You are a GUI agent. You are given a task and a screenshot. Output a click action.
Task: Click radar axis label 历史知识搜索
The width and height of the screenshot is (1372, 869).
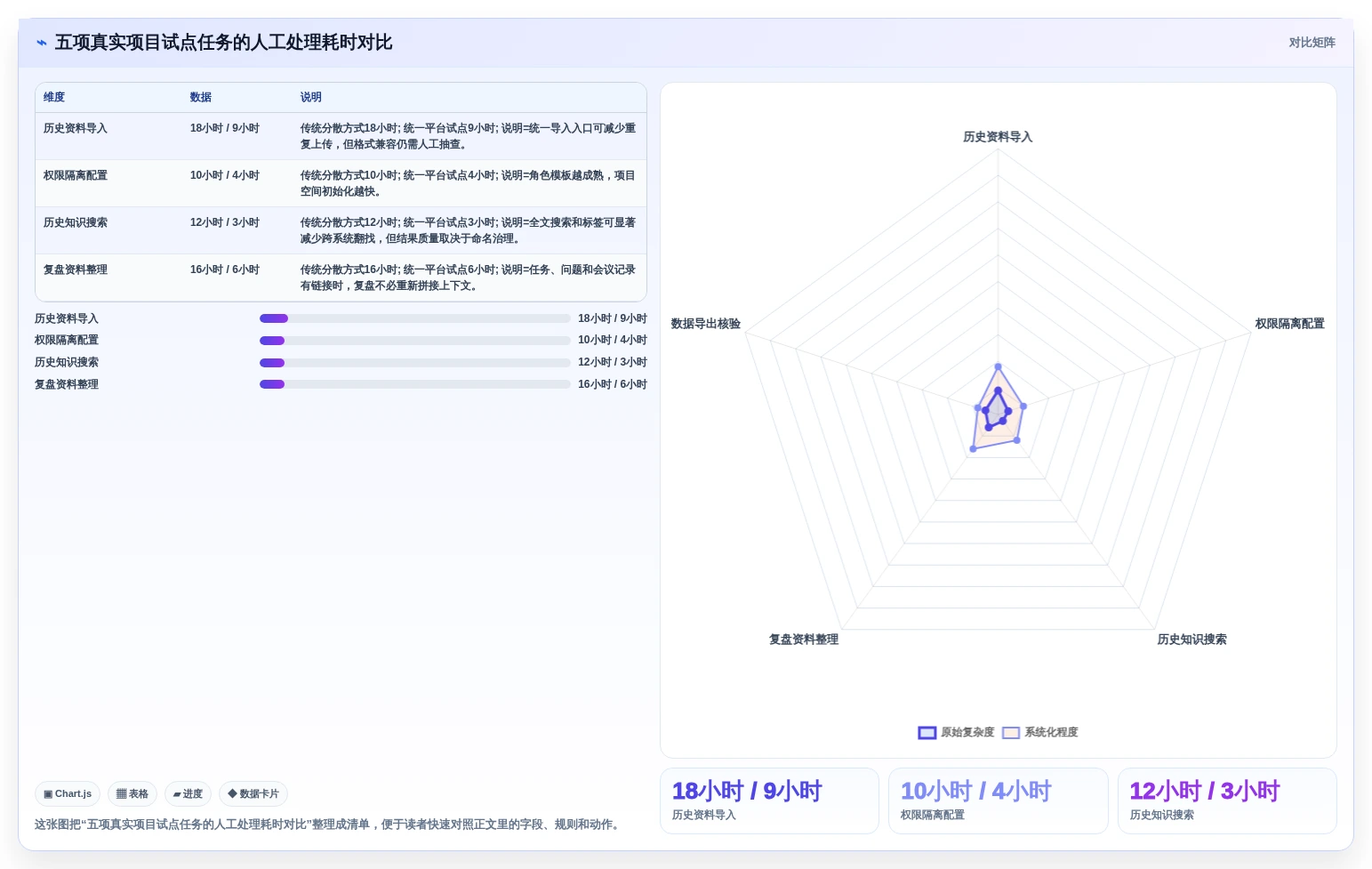1191,640
